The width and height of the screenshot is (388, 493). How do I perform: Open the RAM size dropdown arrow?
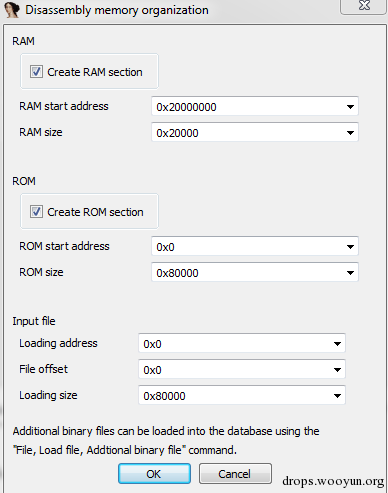350,133
